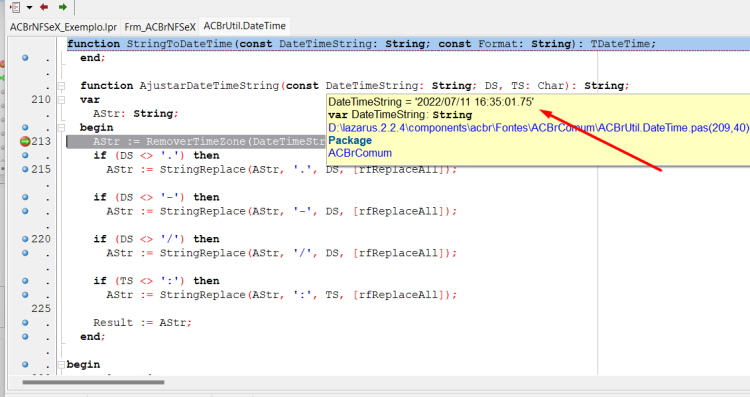Image resolution: width=750 pixels, height=397 pixels.
Task: Toggle the breakpoint on line 213
Action: [x=25, y=142]
